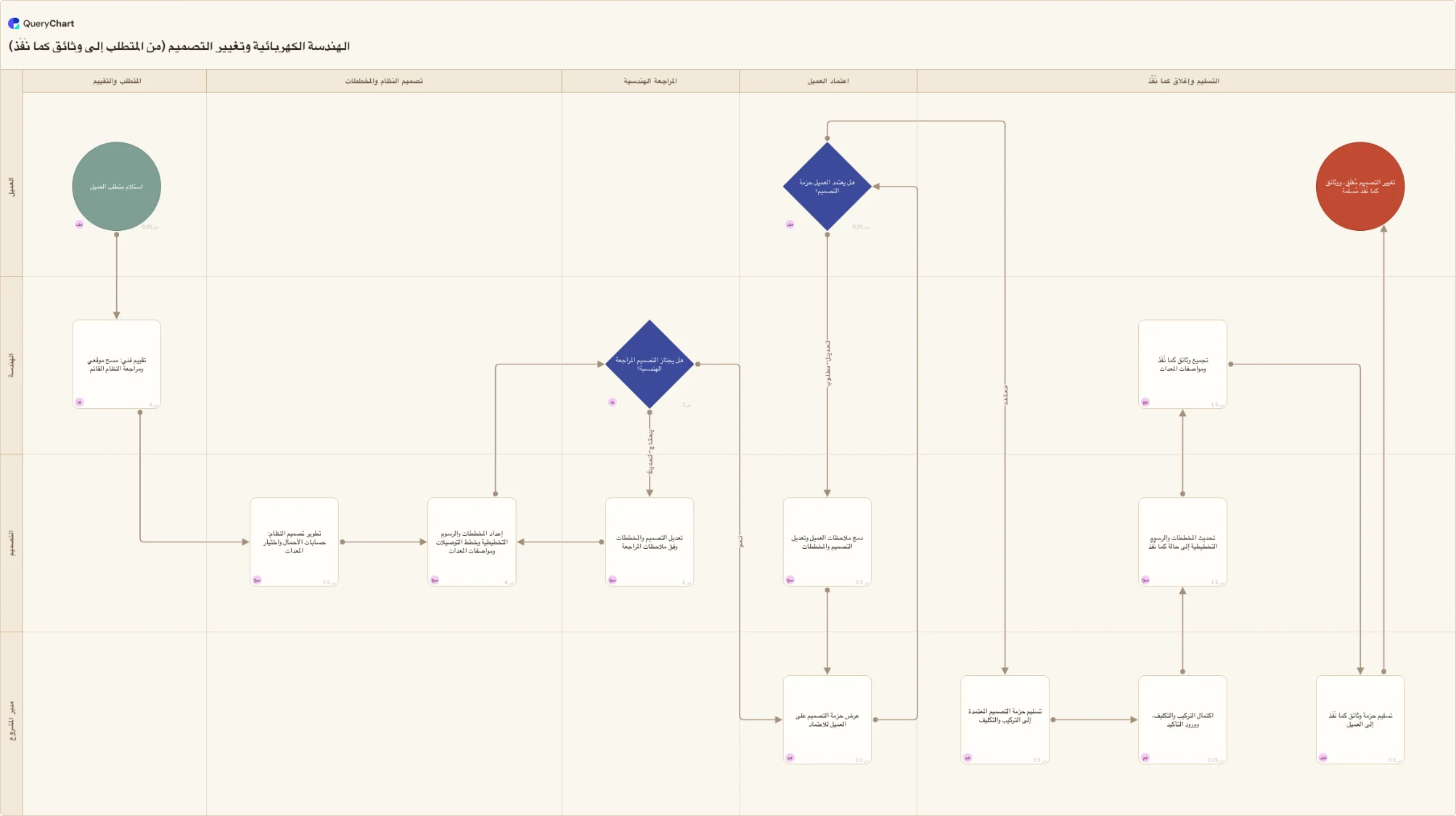Click column header 'اعتماد العميل'
The width and height of the screenshot is (1456, 816).
click(x=828, y=81)
